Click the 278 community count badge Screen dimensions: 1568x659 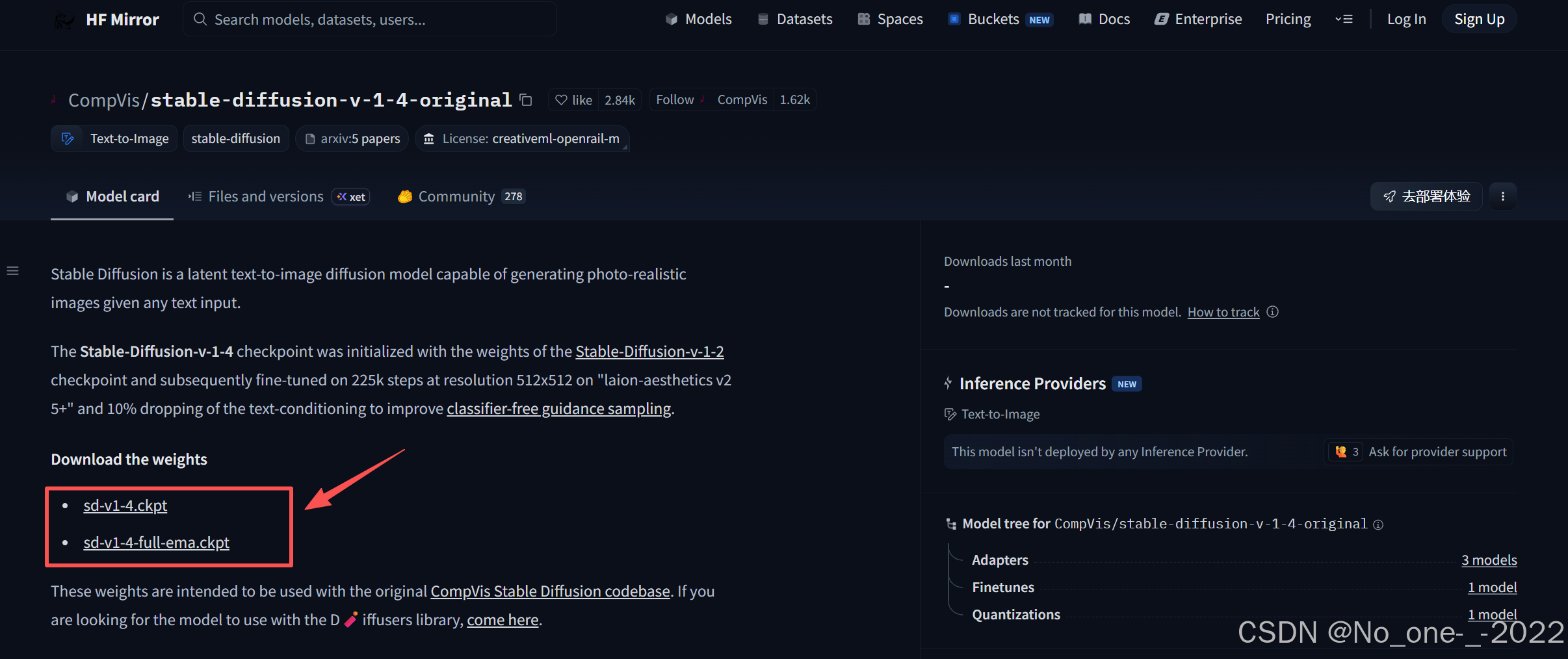[x=514, y=196]
